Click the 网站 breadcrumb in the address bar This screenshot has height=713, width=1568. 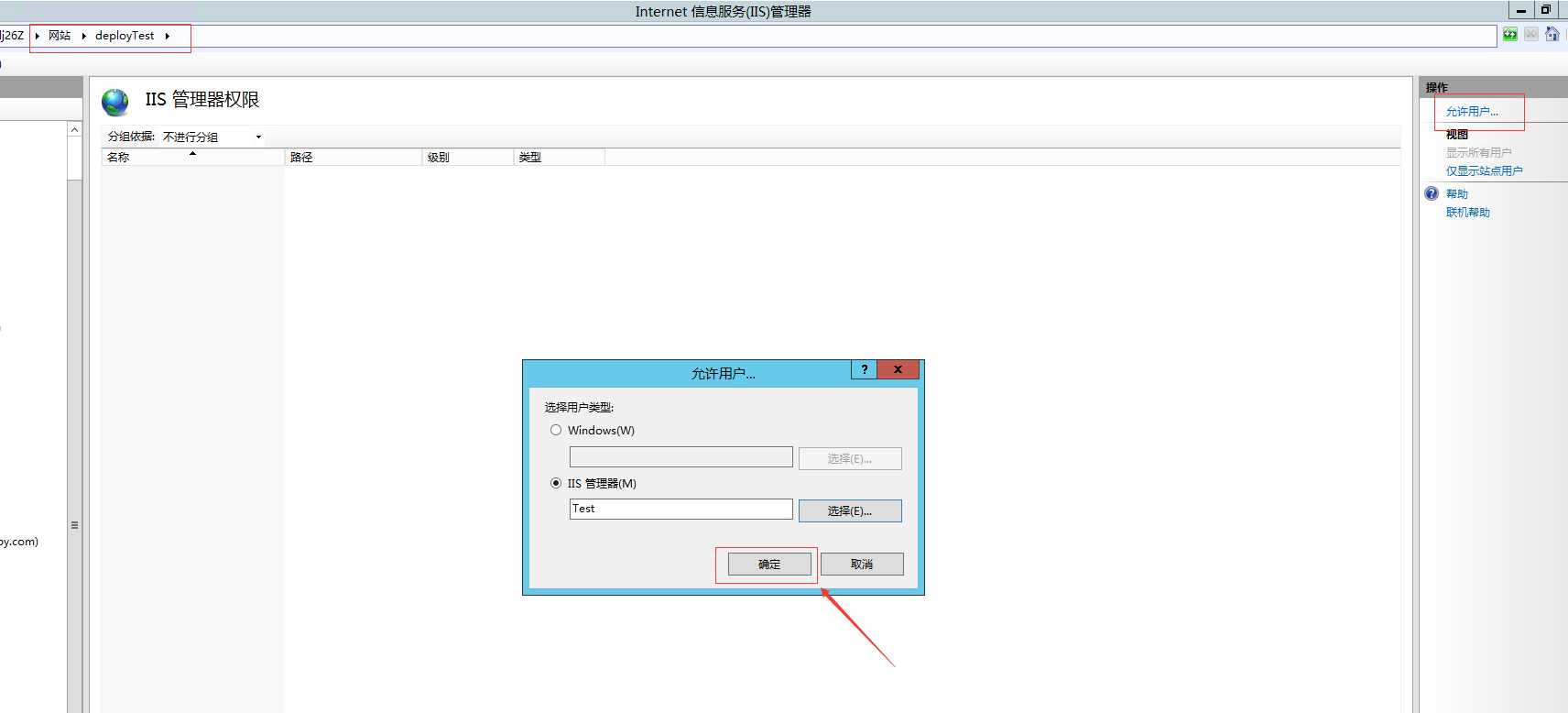[60, 36]
